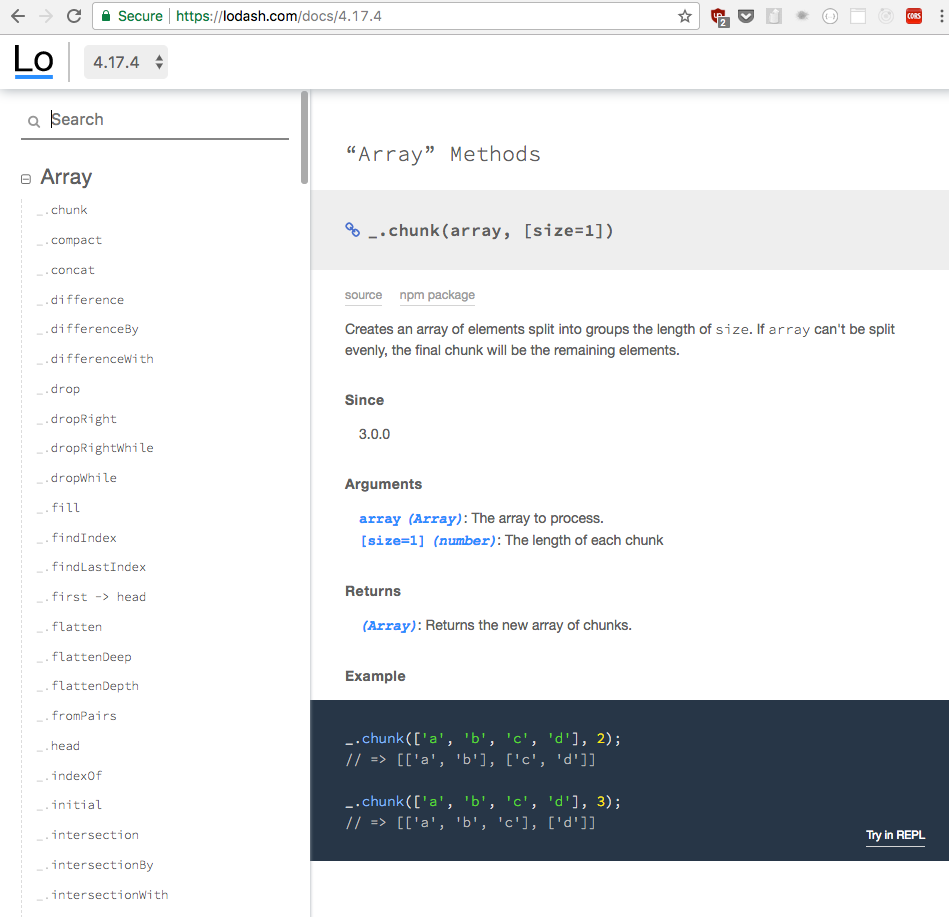Click the Lo lodash logo
Viewport: 949px width, 917px height.
click(34, 61)
